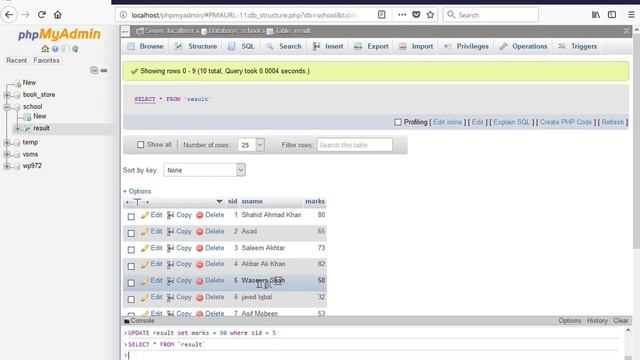Screen dimensions: 640x360
Task: Switch to Browse tab
Action: (146, 47)
